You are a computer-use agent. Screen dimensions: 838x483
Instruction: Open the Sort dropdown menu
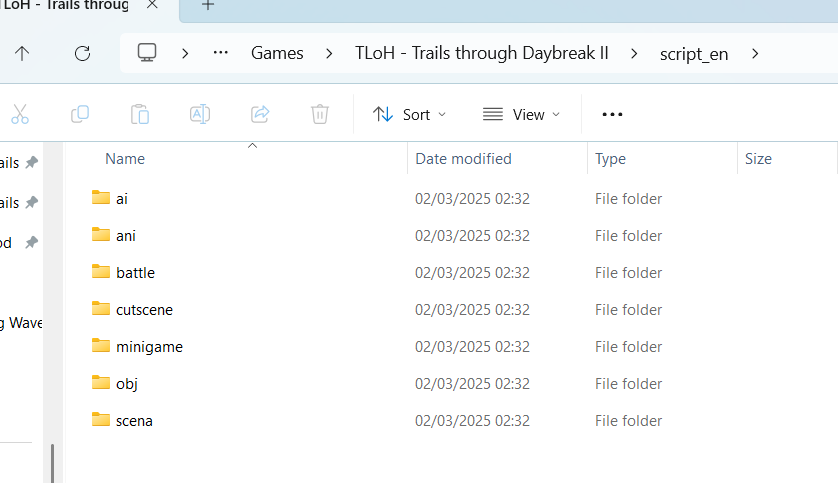tap(409, 114)
